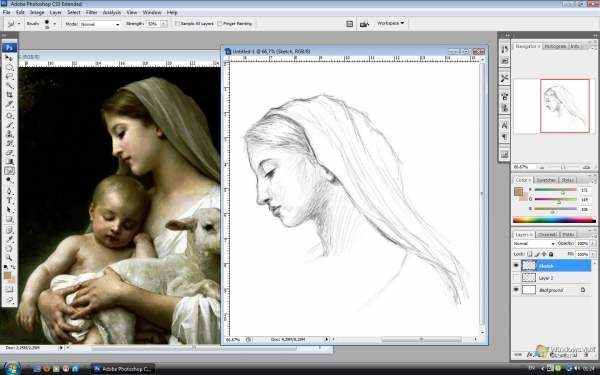Select the Eyedropper tool

pyautogui.click(x=9, y=240)
